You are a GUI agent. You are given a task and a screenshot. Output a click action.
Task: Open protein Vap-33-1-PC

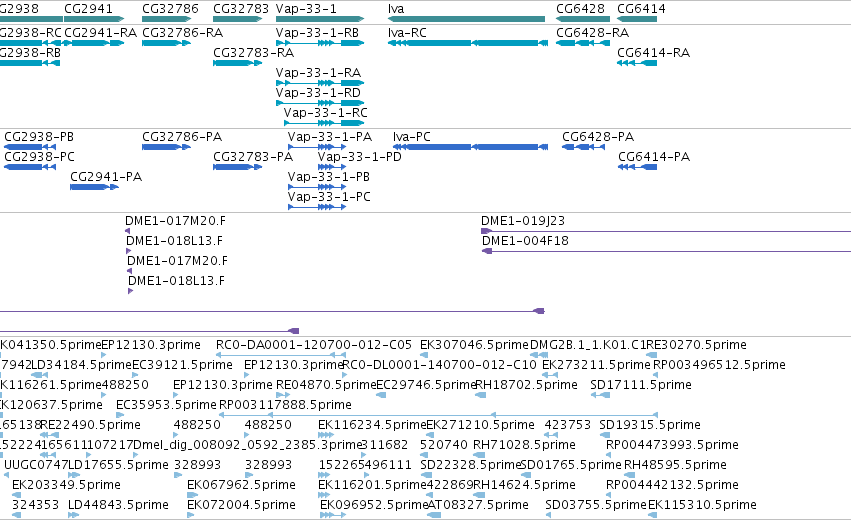coord(329,197)
